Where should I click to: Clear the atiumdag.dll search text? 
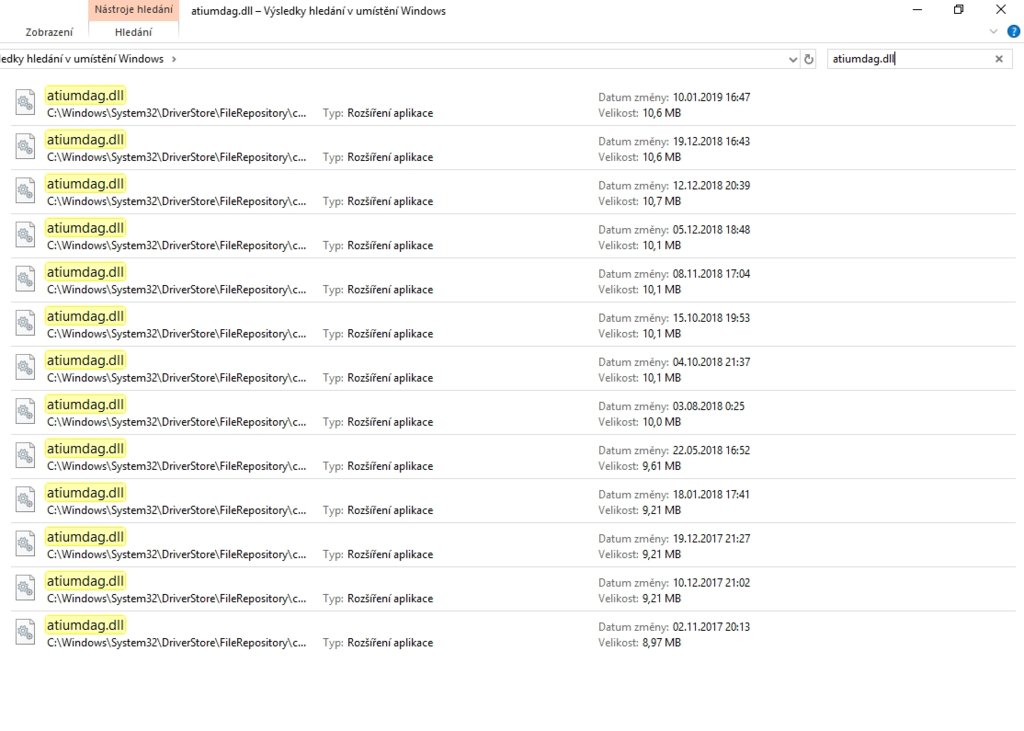click(998, 59)
